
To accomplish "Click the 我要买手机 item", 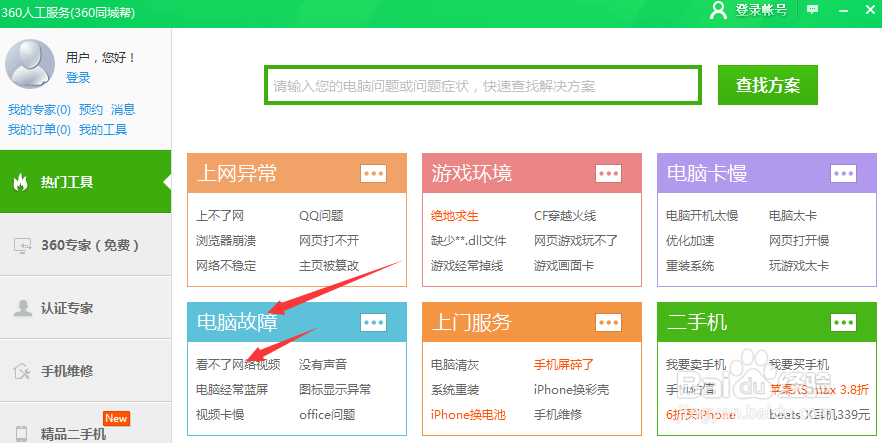I will (x=799, y=364).
